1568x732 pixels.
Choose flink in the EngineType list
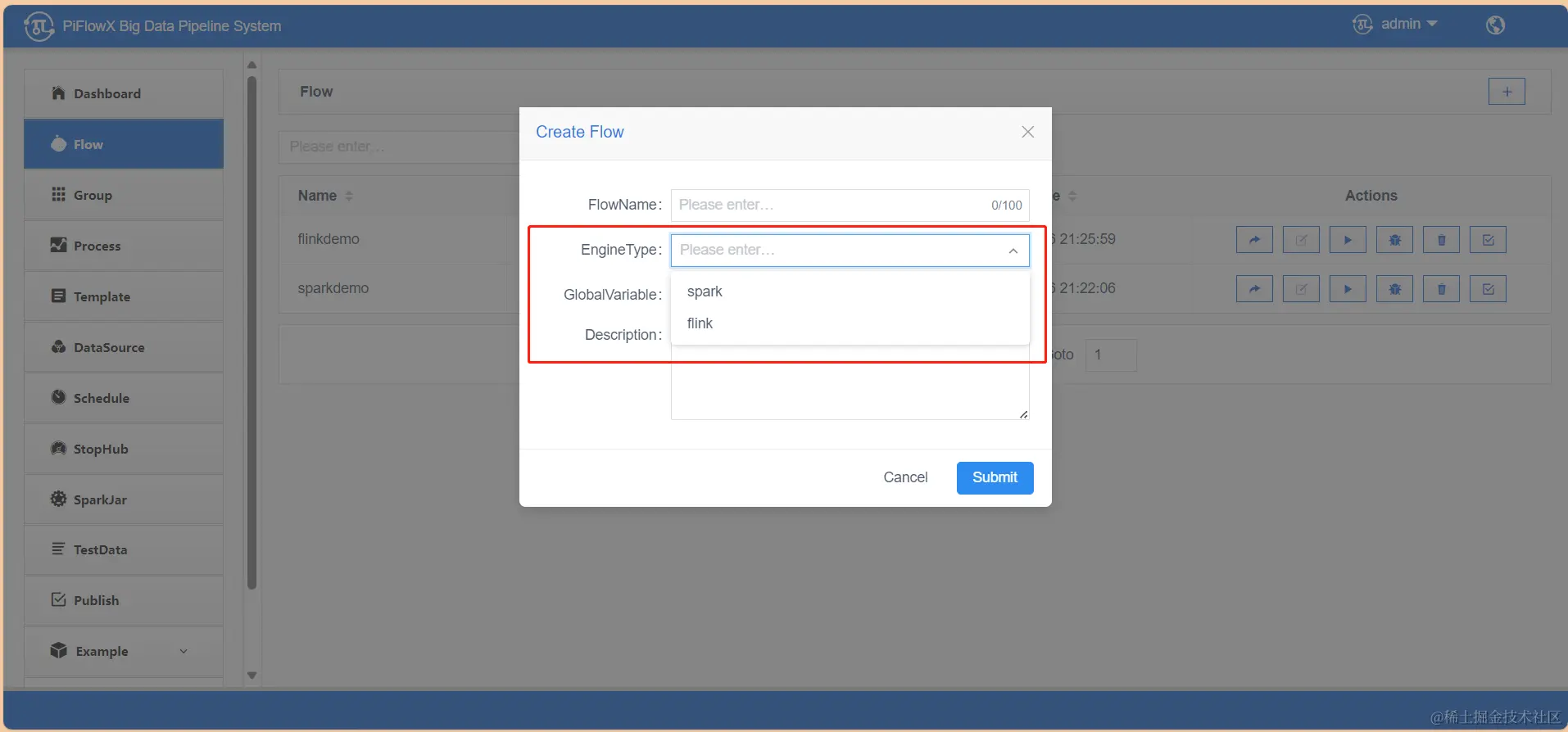(850, 323)
